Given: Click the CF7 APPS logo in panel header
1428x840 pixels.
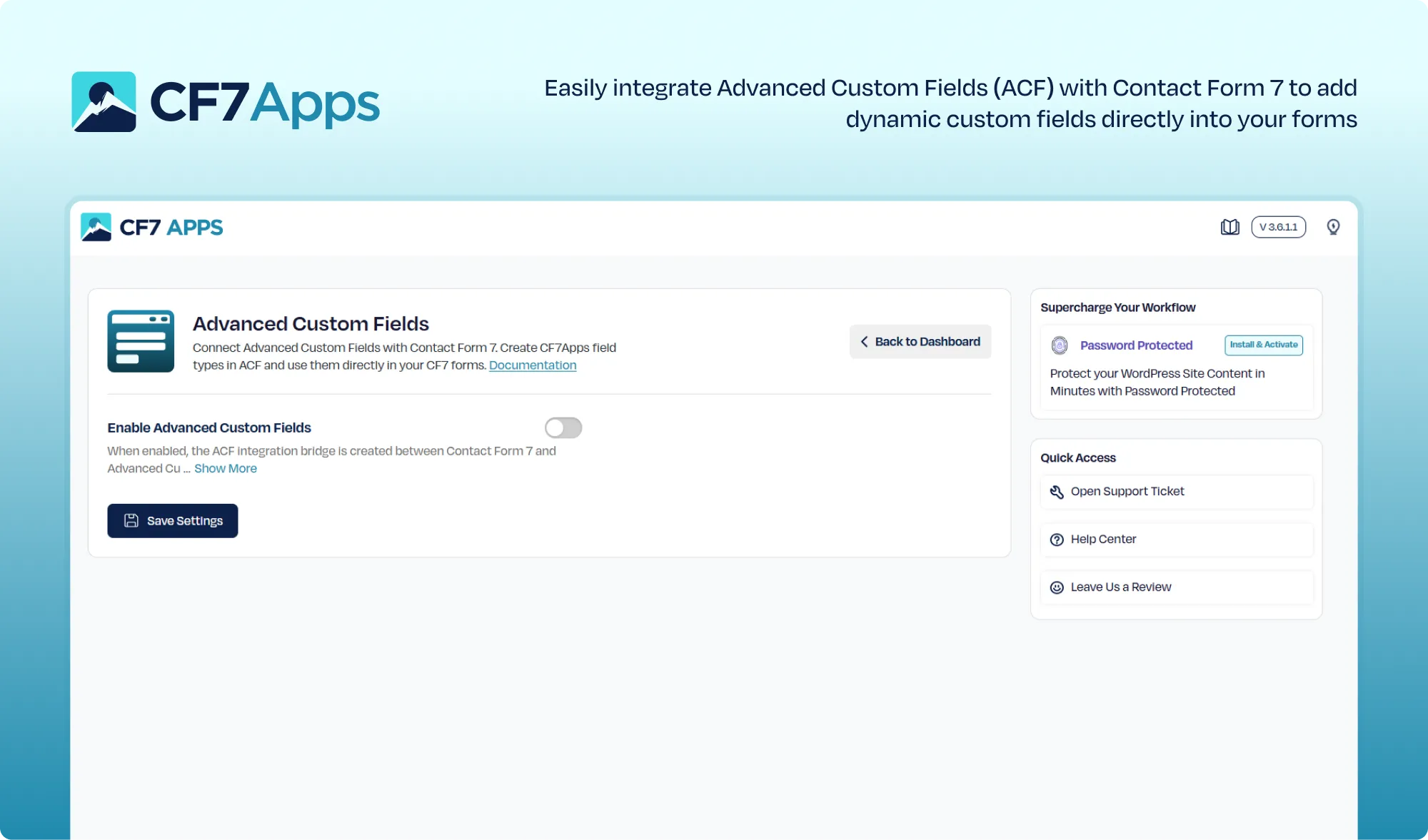Looking at the screenshot, I should coord(152,227).
